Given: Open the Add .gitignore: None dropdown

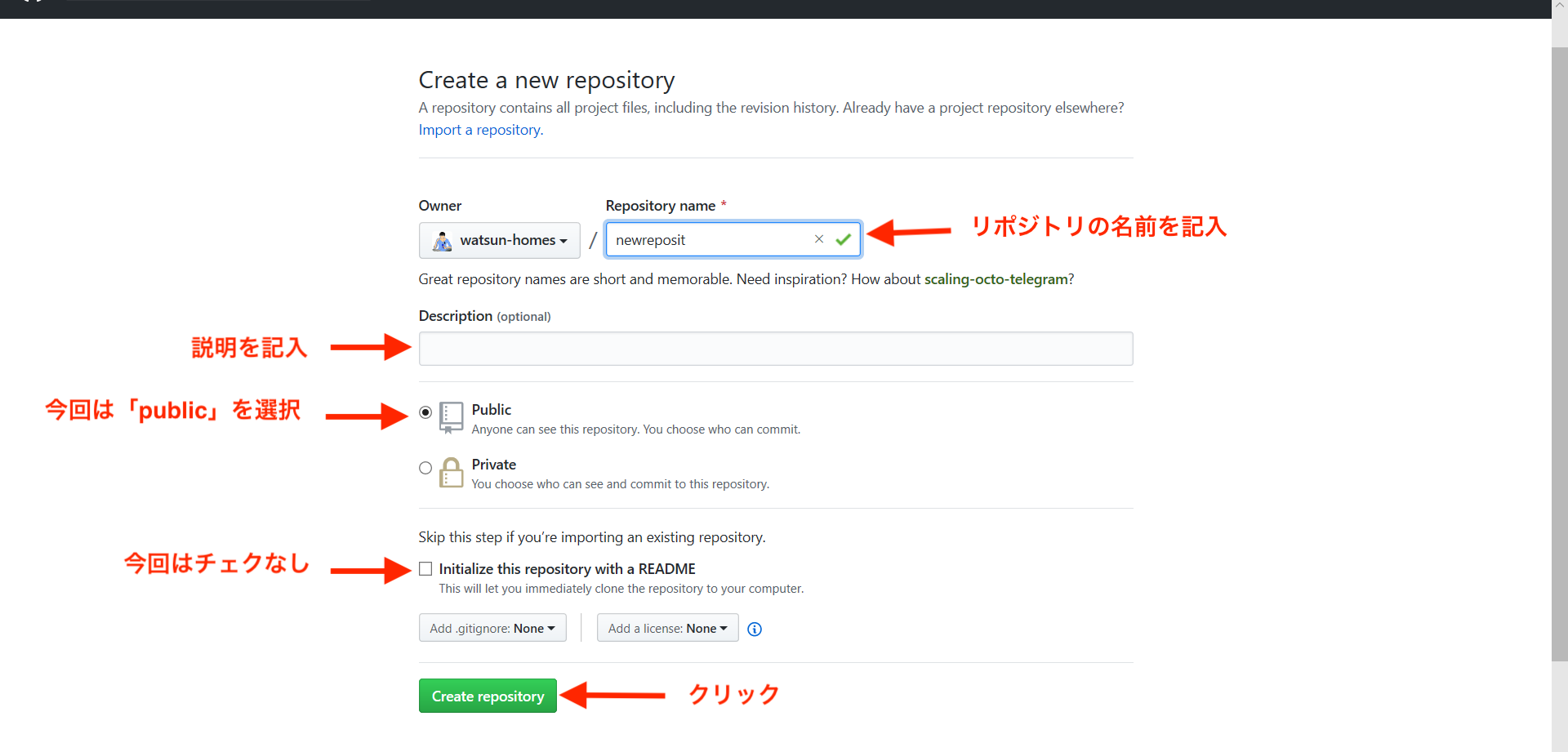Looking at the screenshot, I should pos(492,628).
